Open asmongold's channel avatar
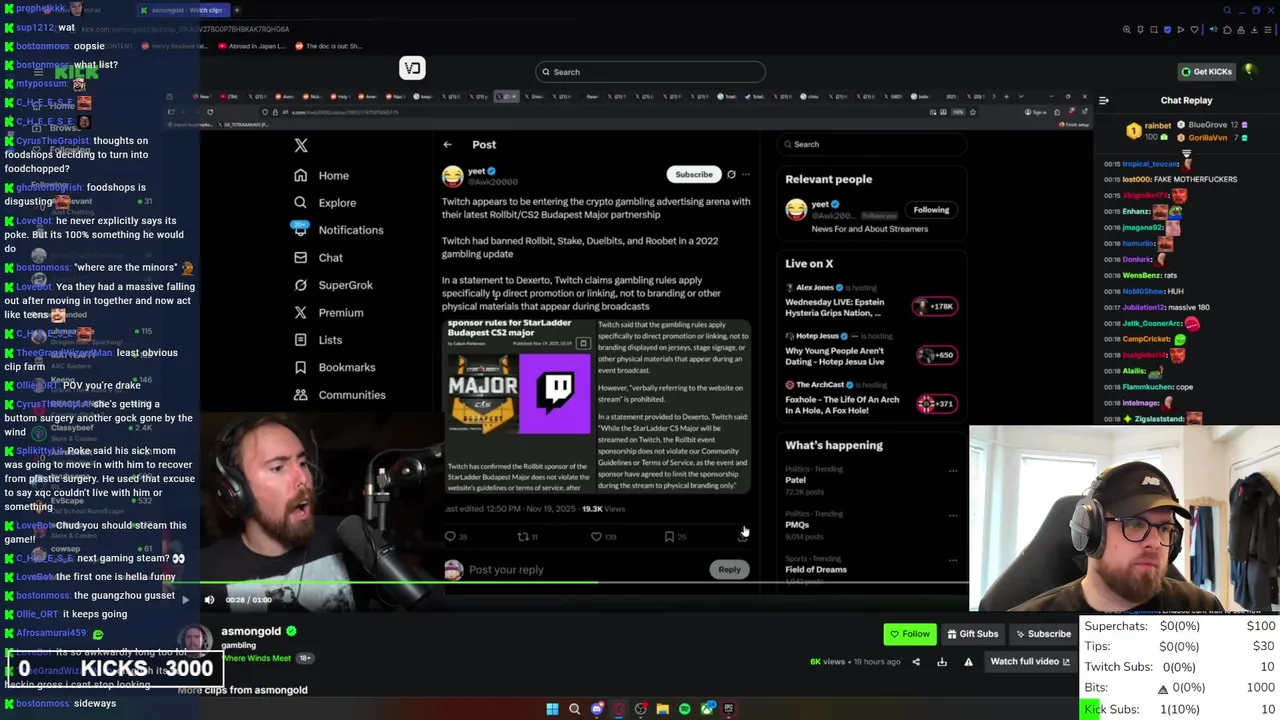This screenshot has height=720, width=1280. pyautogui.click(x=195, y=641)
